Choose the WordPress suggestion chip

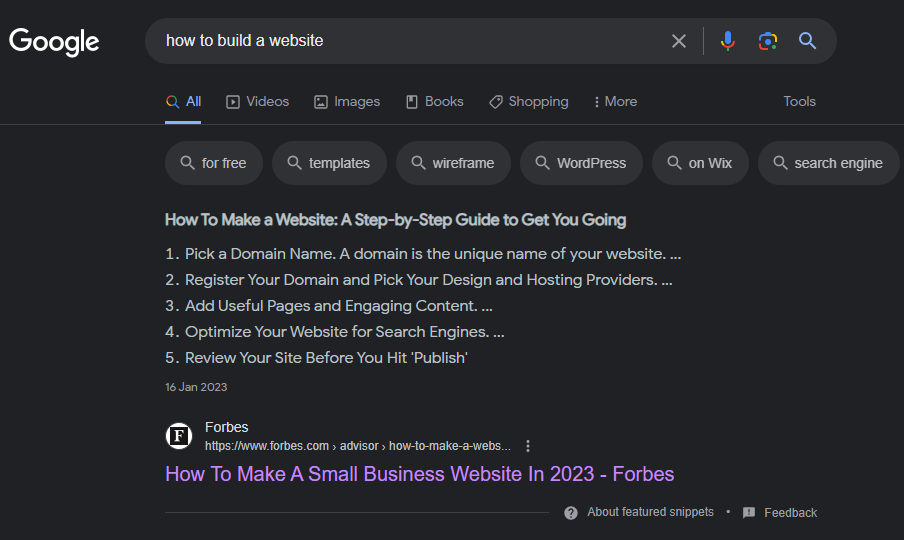[x=580, y=163]
